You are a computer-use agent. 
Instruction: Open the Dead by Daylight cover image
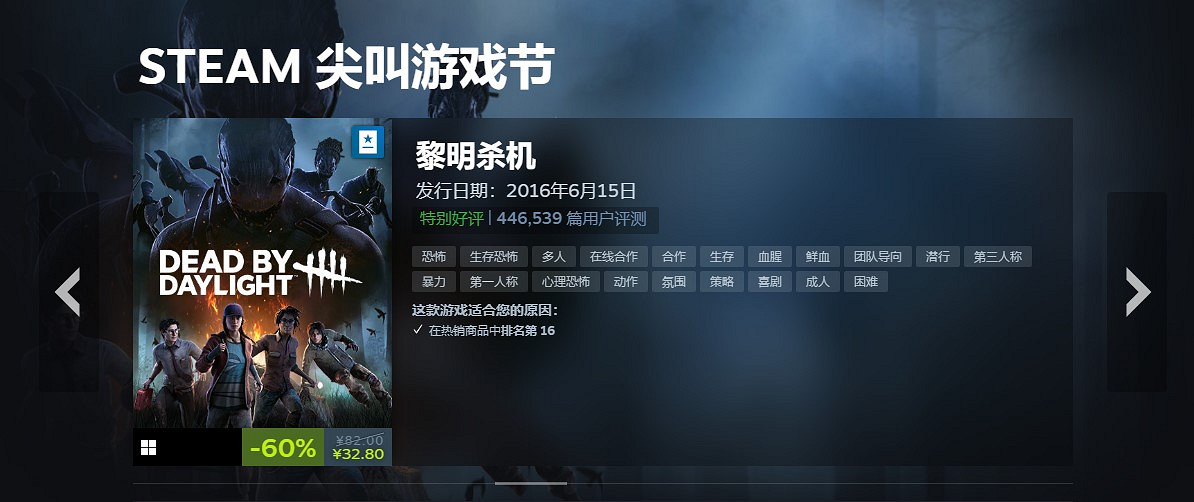[263, 273]
